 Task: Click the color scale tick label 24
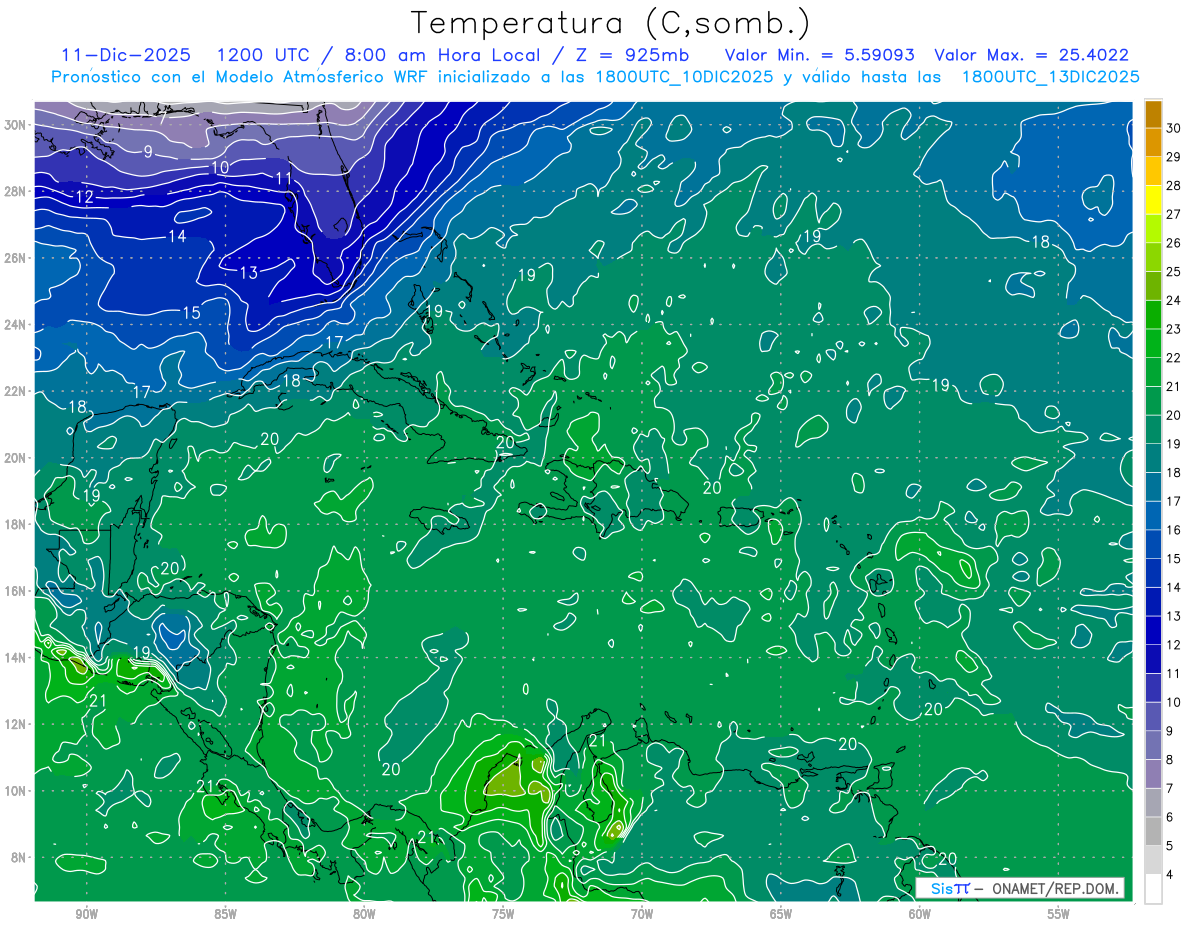pyautogui.click(x=1176, y=300)
